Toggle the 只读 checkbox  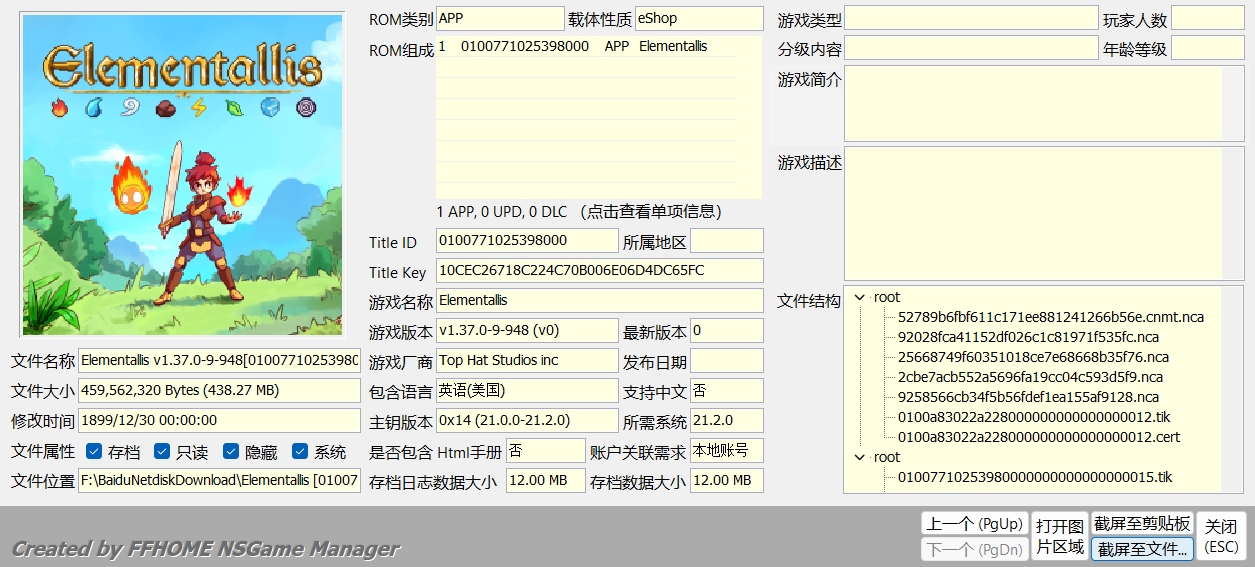click(x=163, y=452)
